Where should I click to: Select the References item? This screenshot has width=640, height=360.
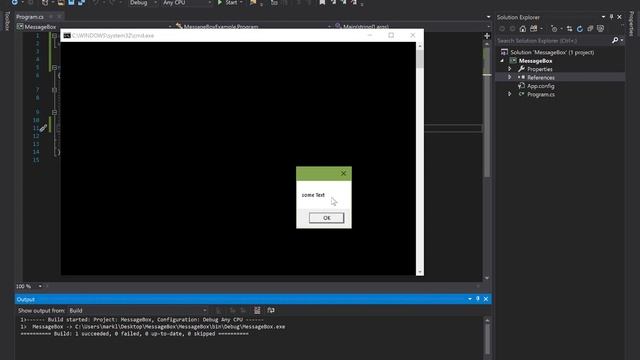point(540,78)
